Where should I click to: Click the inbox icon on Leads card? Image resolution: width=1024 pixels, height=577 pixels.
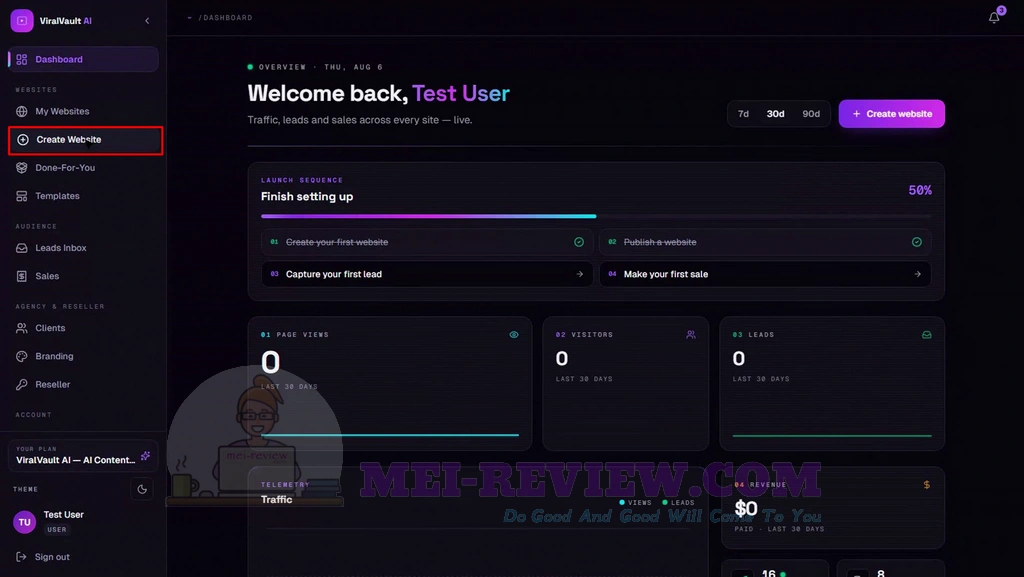pyautogui.click(x=926, y=335)
